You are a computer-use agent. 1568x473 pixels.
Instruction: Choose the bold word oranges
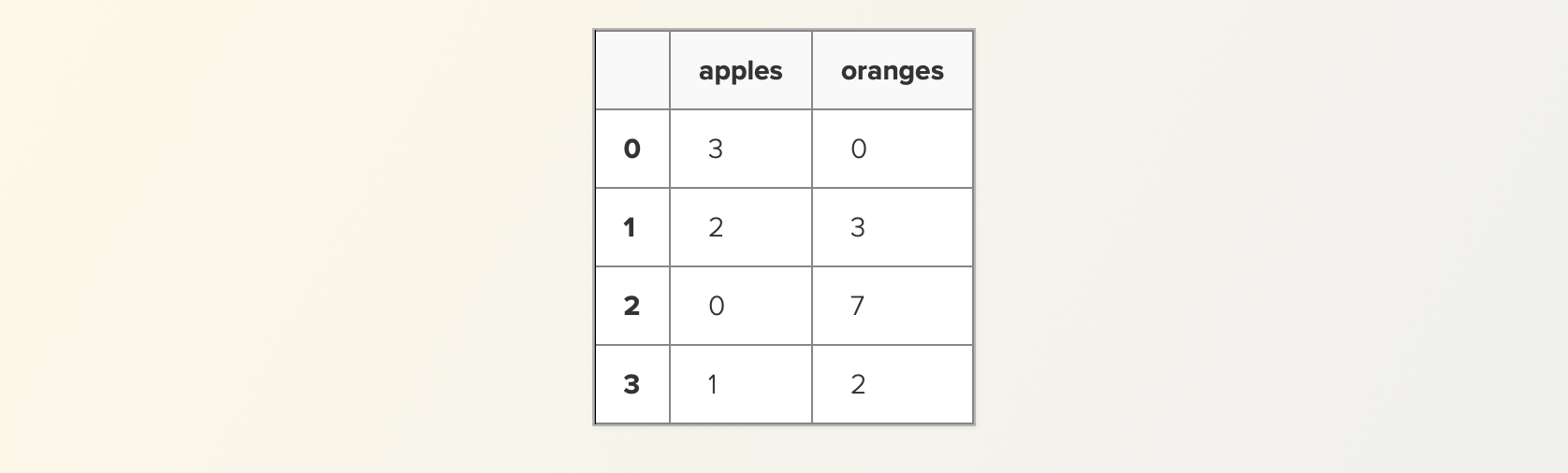[x=892, y=72]
